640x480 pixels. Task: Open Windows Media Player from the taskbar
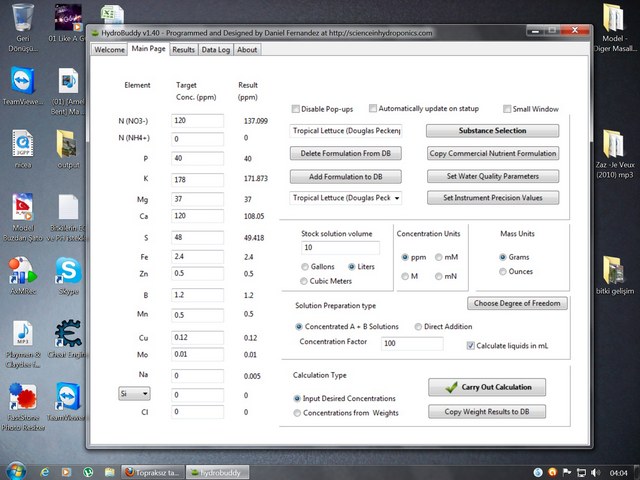click(66, 472)
